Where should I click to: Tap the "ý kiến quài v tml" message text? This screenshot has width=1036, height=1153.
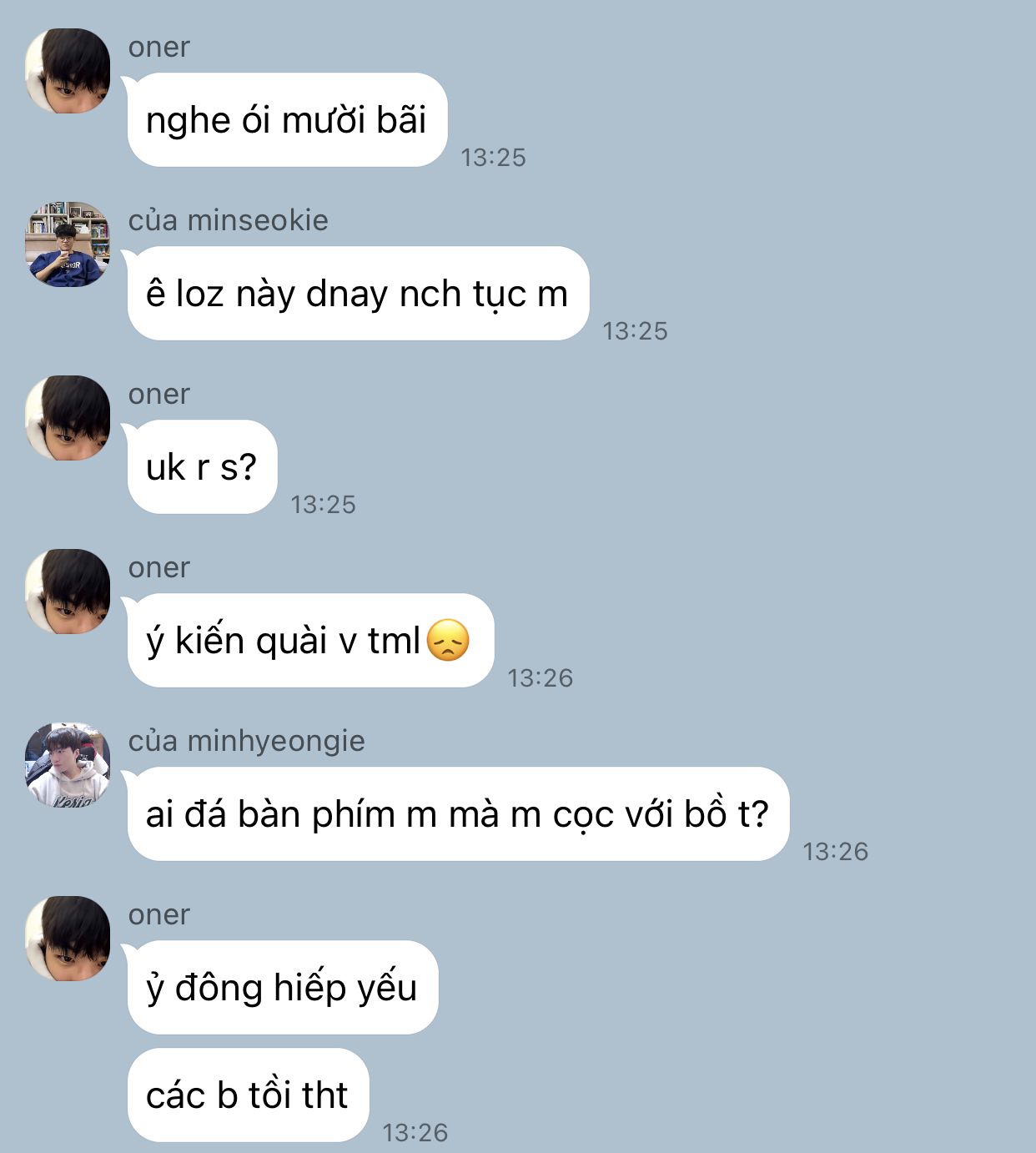coord(283,641)
